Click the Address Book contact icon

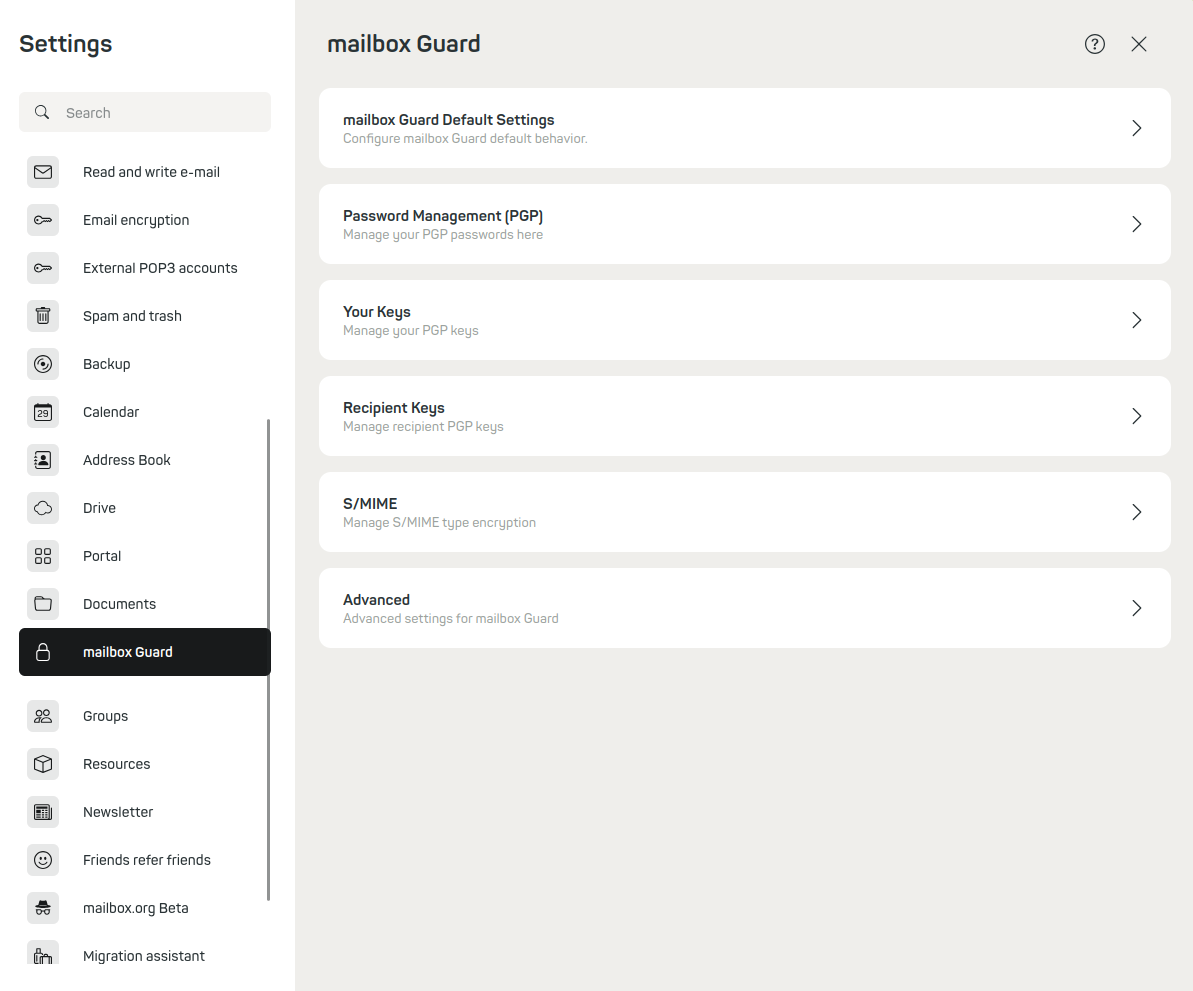tap(43, 460)
